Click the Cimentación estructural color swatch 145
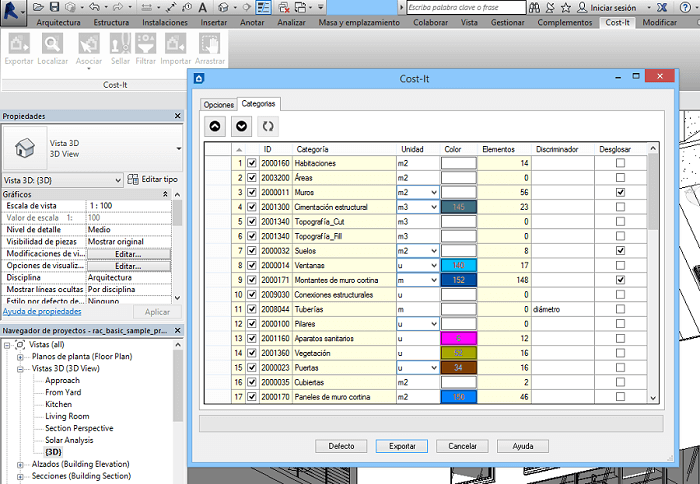The image size is (700, 484). (458, 207)
